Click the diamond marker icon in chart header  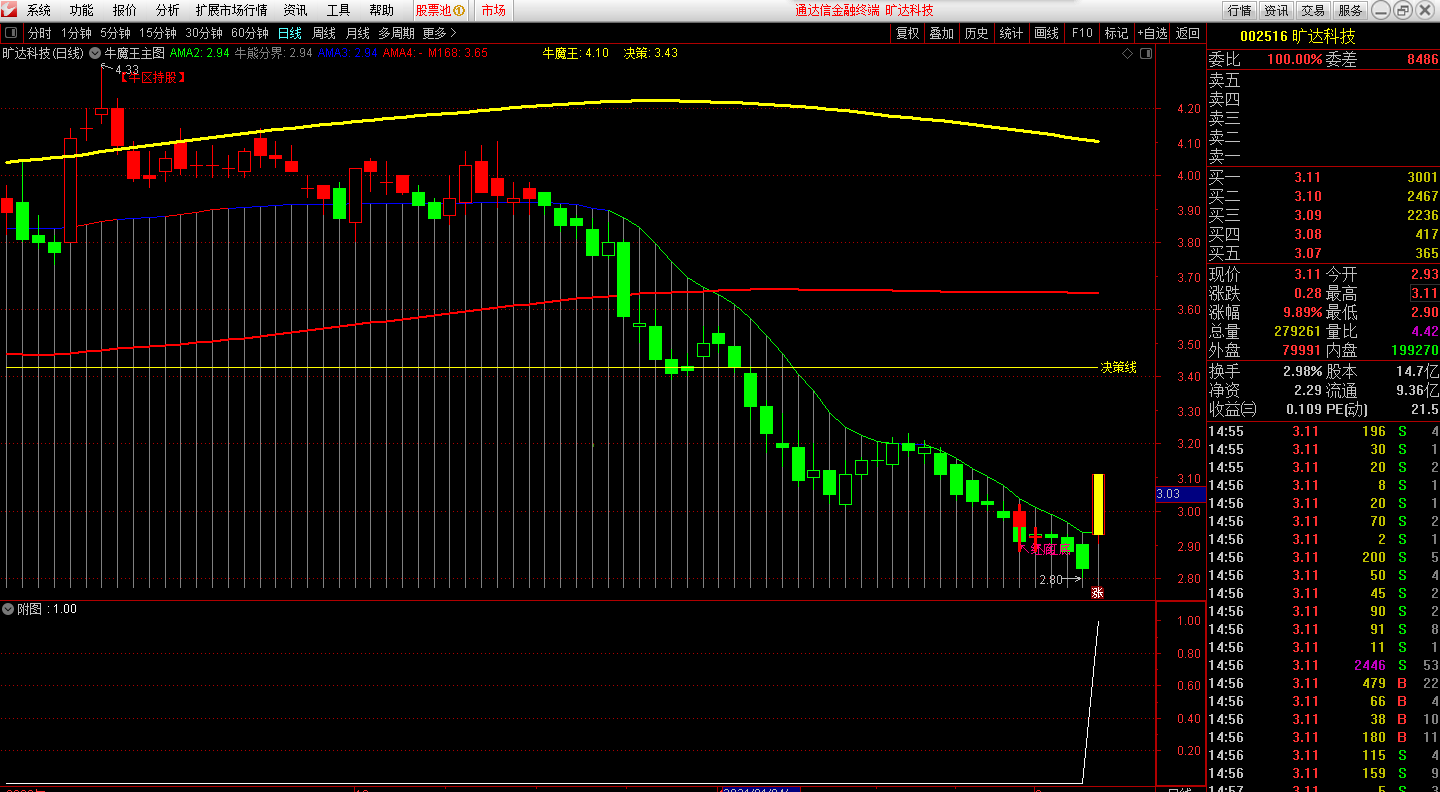1128,53
